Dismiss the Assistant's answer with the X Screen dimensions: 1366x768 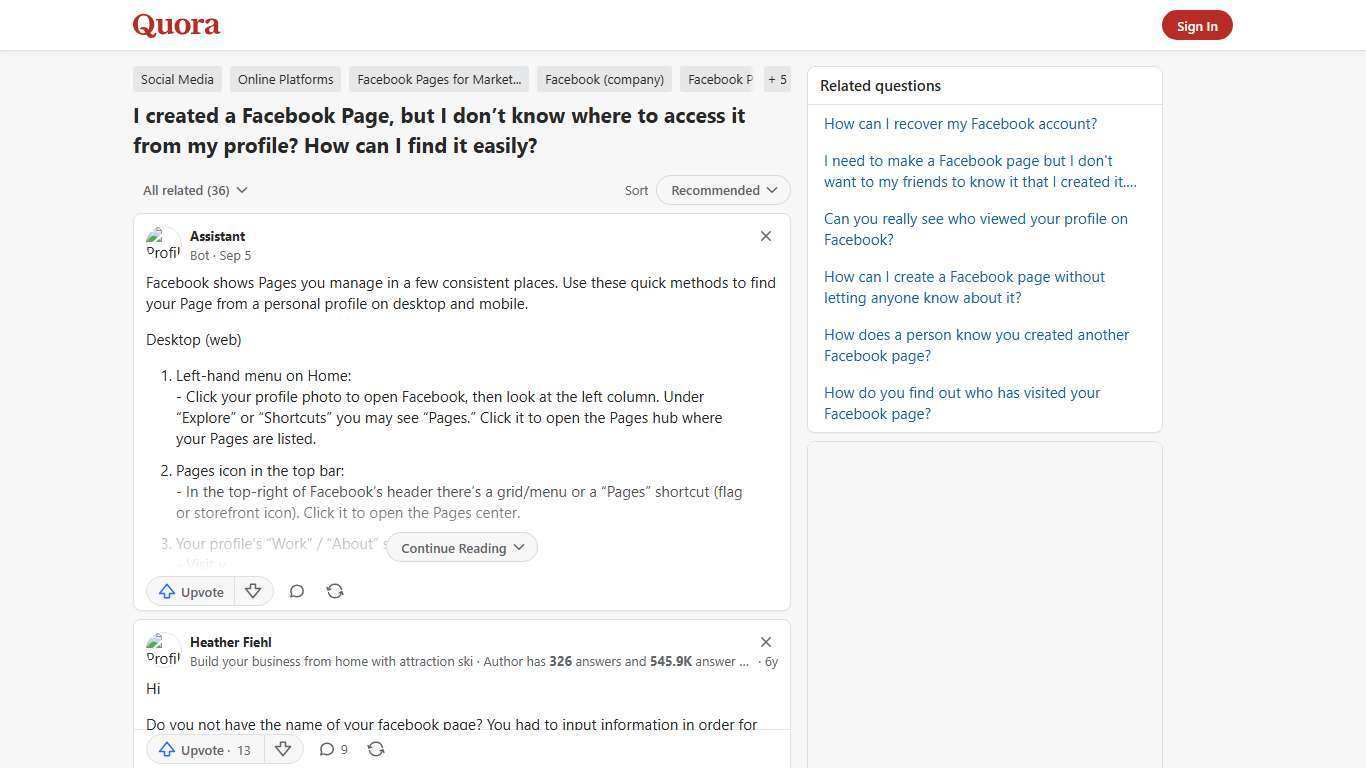pyautogui.click(x=766, y=236)
